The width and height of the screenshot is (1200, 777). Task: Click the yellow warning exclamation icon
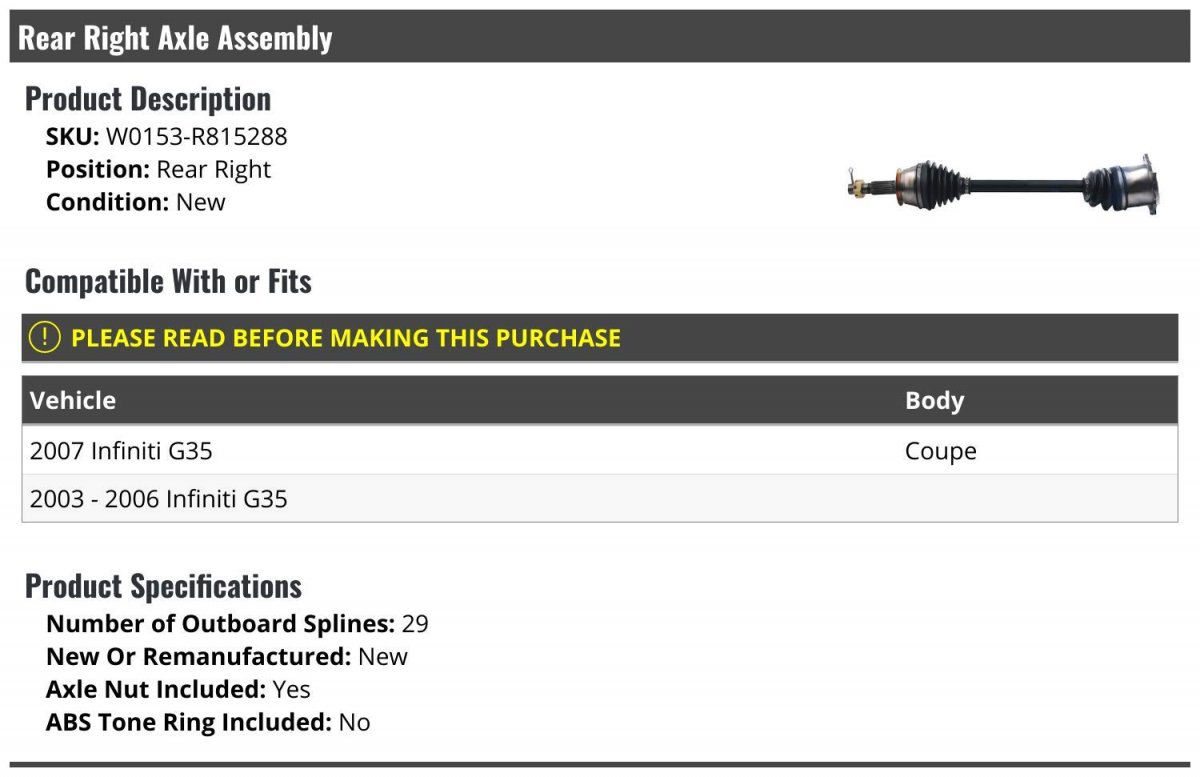pos(45,338)
